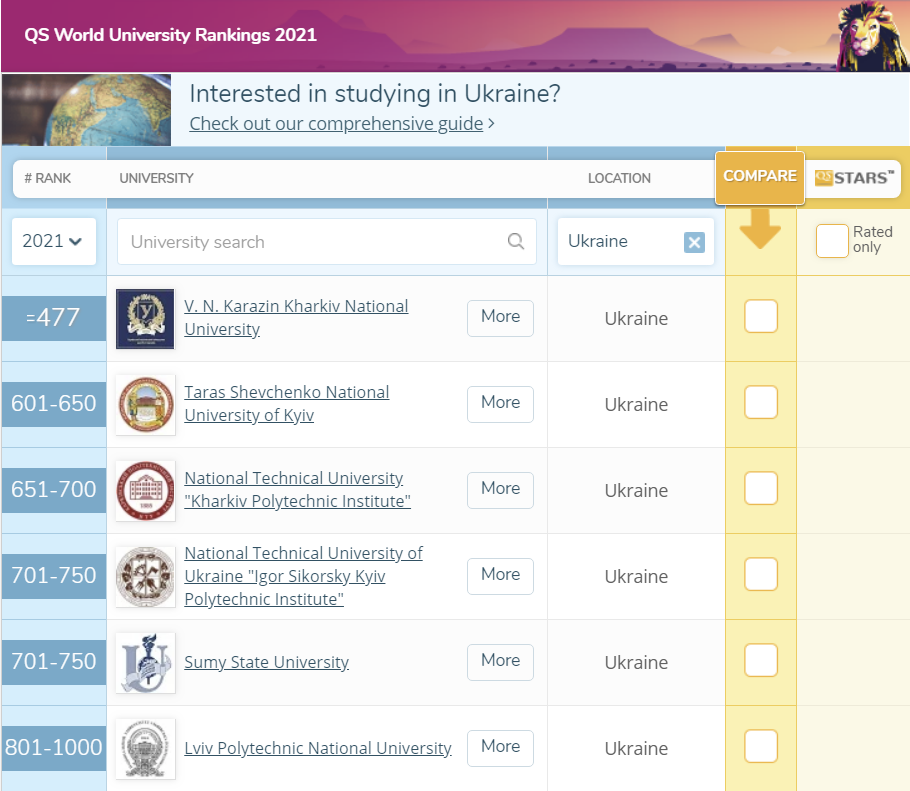Image resolution: width=910 pixels, height=791 pixels.
Task: Click the Kharkiv Polytechnic Institute logo
Action: pos(145,490)
